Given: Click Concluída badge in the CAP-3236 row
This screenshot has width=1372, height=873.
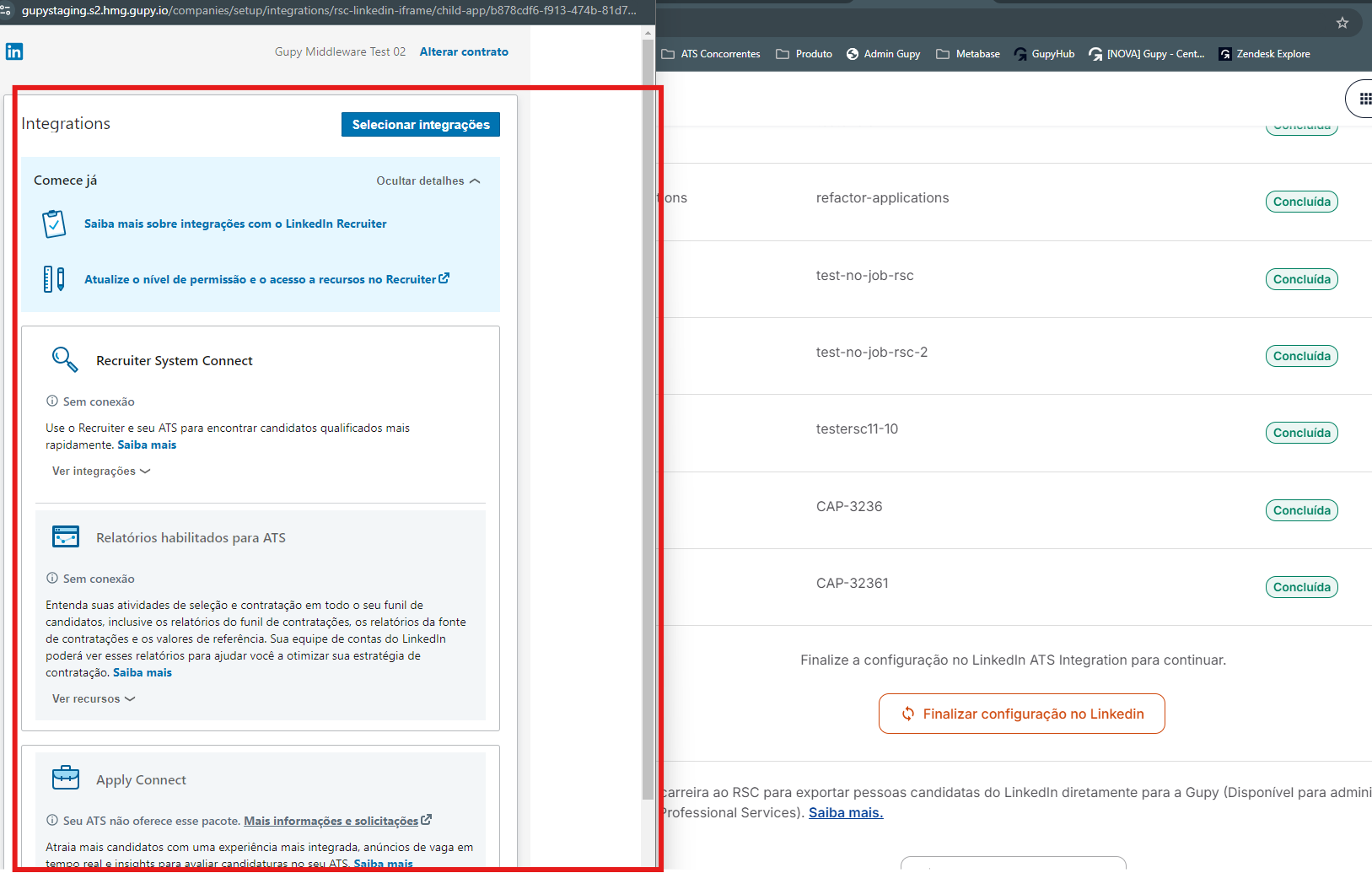Looking at the screenshot, I should tap(1302, 510).
